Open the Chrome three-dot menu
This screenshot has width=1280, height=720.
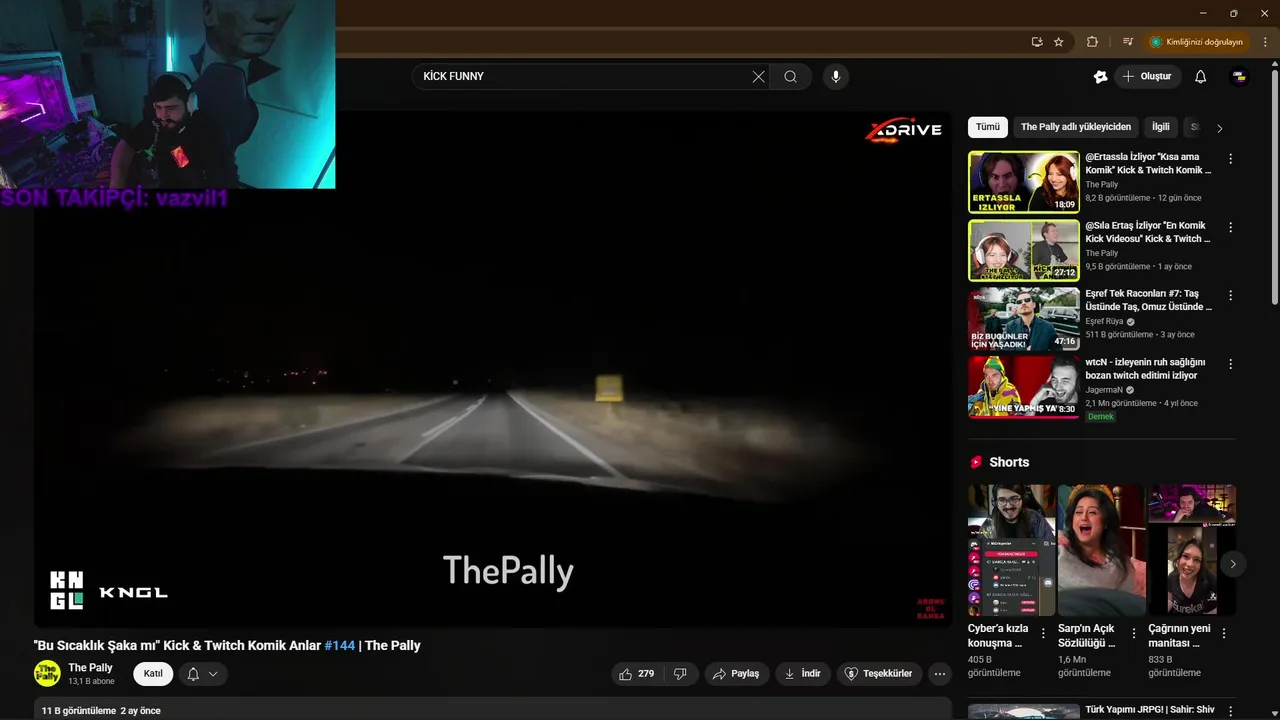pyautogui.click(x=1264, y=42)
